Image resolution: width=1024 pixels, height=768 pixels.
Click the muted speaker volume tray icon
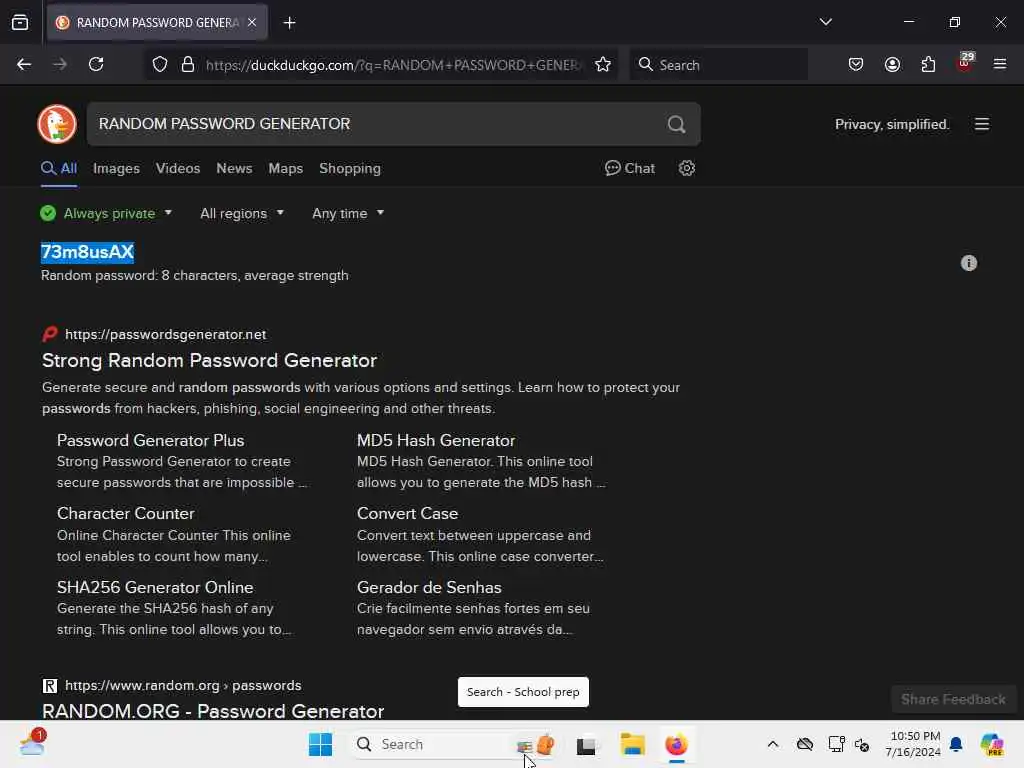[x=861, y=744]
